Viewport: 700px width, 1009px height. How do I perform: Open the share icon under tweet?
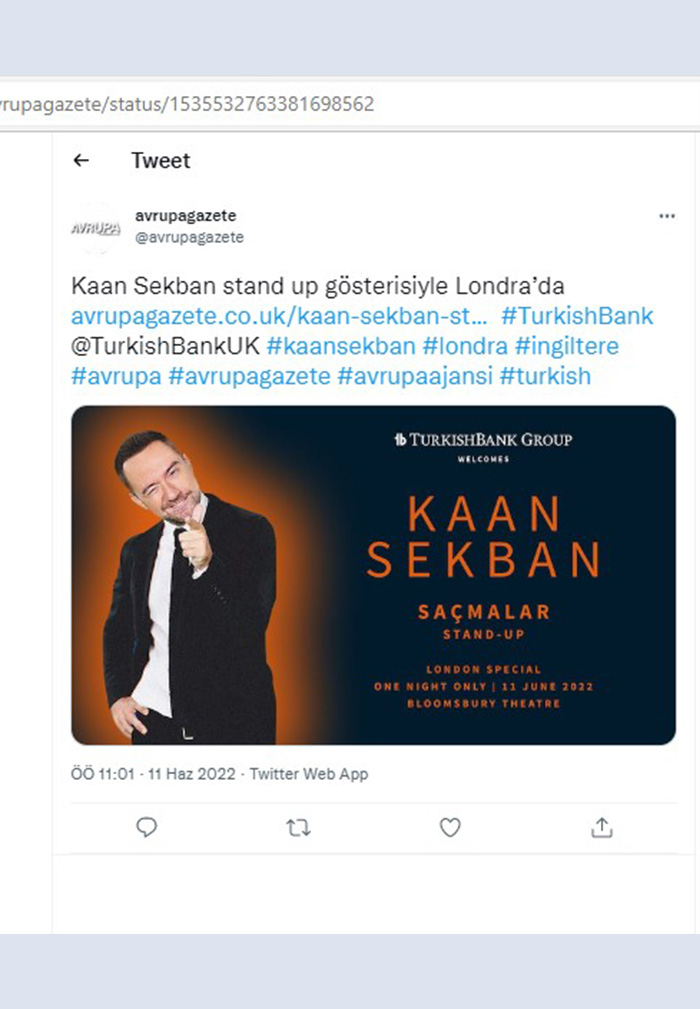(601, 827)
